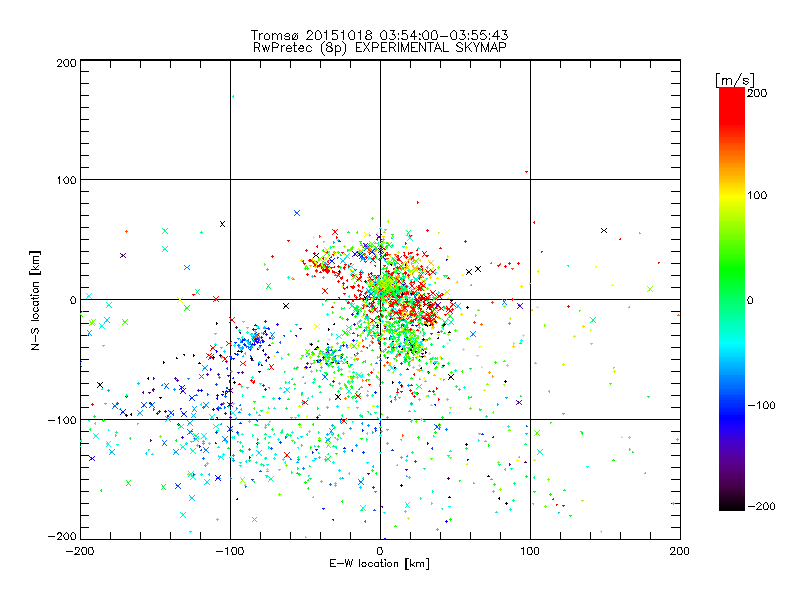Click the x-axis tick label '-100'
Image resolution: width=800 pixels, height=600 pixels.
[x=230, y=551]
